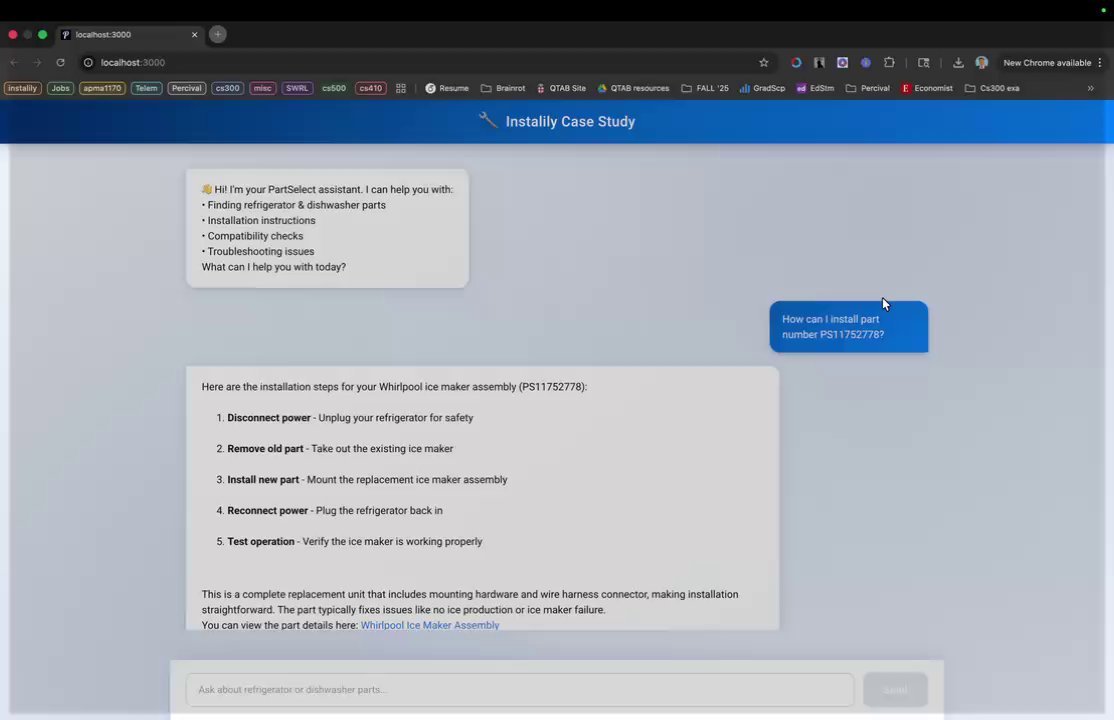Open the Downloads icon in toolbar
Image resolution: width=1114 pixels, height=720 pixels.
click(958, 63)
